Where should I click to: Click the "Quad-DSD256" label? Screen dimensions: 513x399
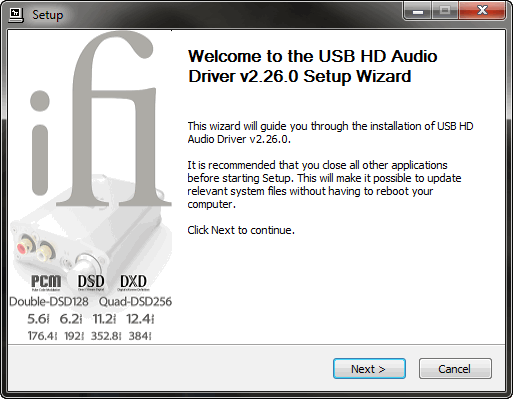(x=135, y=301)
